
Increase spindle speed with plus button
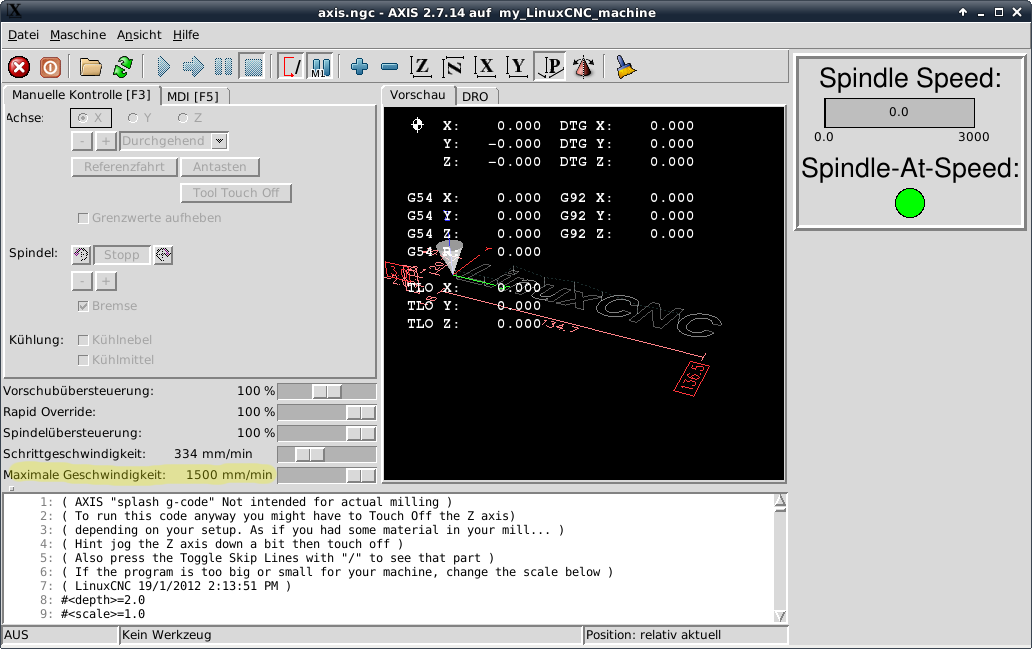(x=105, y=282)
